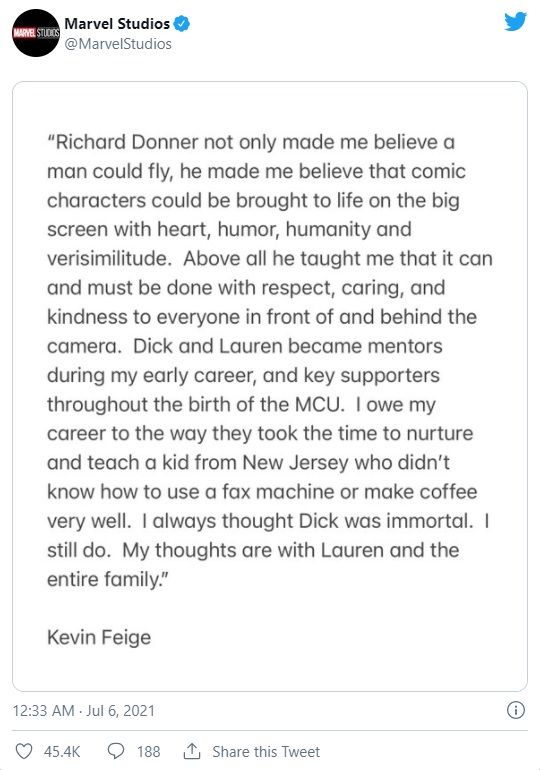The height and width of the screenshot is (770, 540).
Task: Click the Jul 6, 2021 date
Action: tap(120, 711)
